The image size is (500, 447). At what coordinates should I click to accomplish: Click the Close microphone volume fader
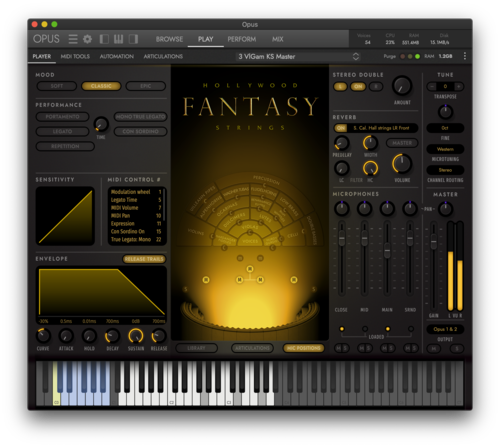[341, 239]
